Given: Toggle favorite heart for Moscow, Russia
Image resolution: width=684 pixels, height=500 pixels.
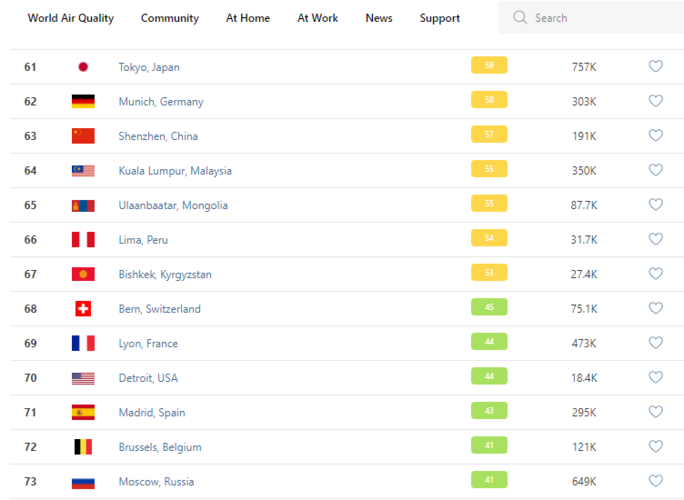Looking at the screenshot, I should [655, 481].
